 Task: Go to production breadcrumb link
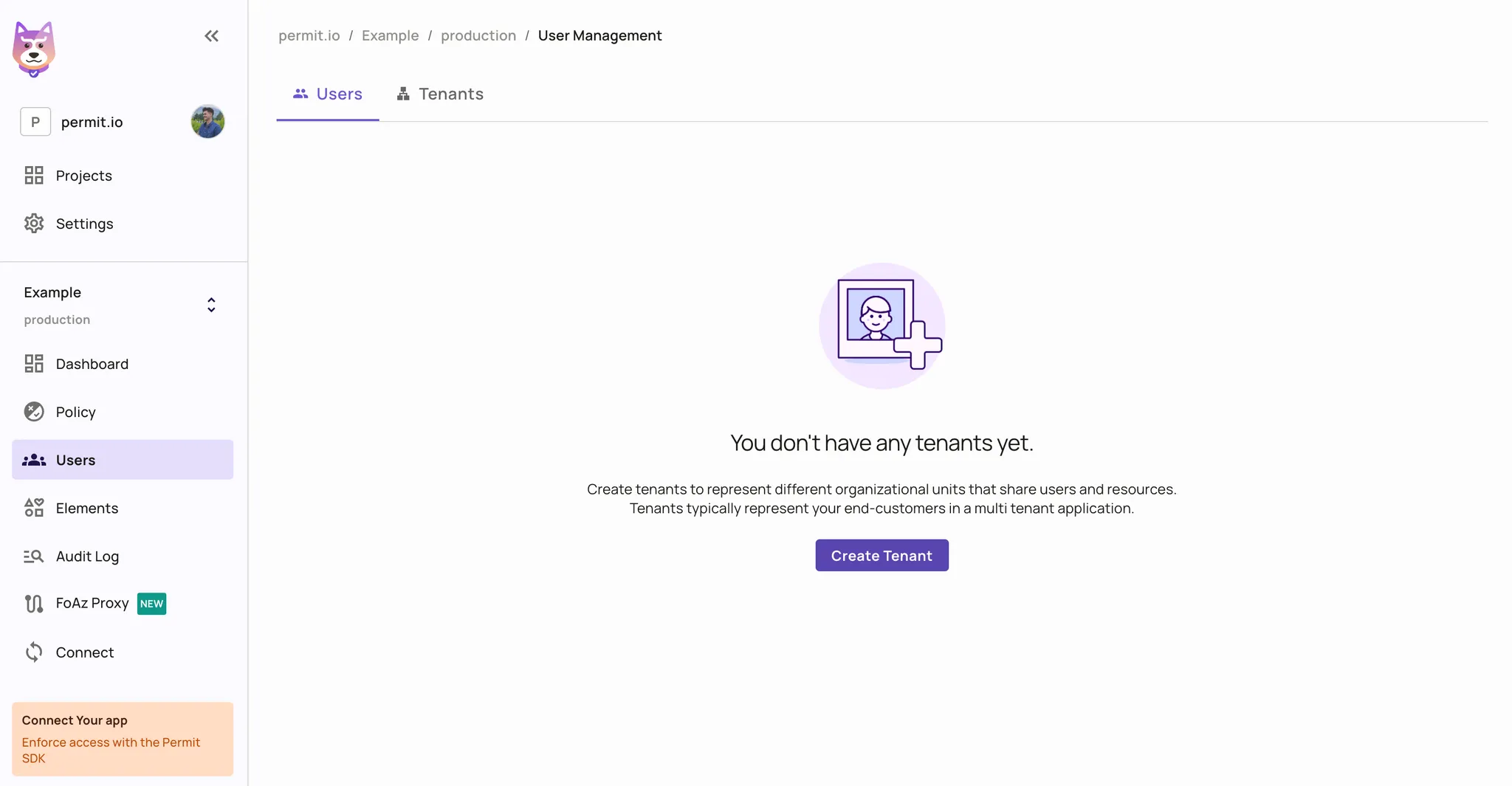[478, 36]
